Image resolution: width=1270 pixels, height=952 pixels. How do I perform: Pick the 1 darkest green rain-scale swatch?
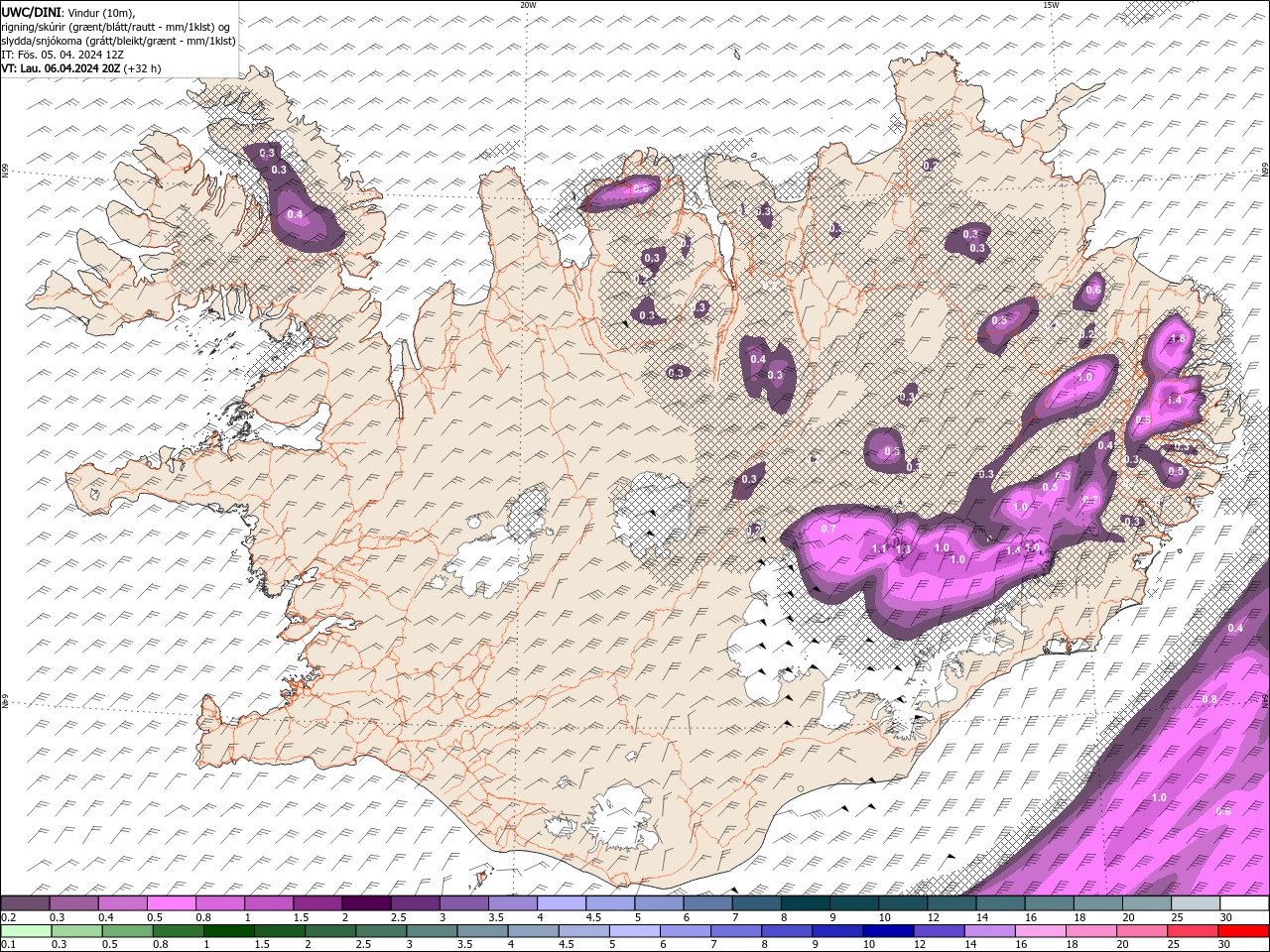coord(228,930)
